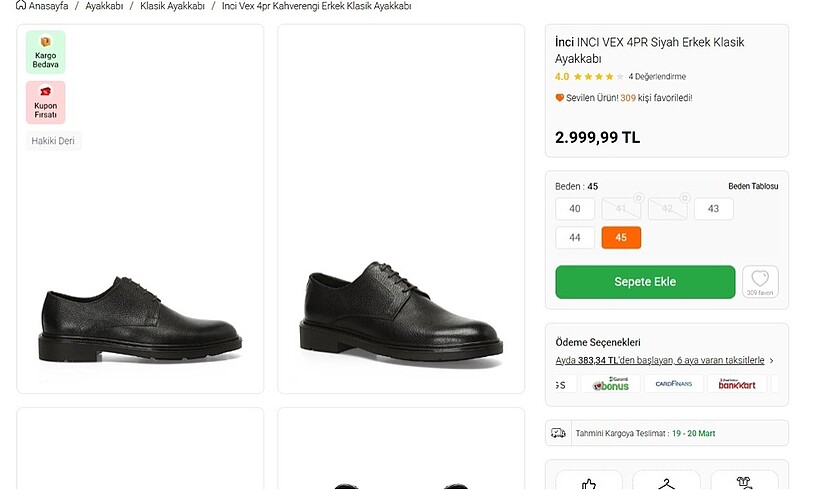This screenshot has height=490, width=817.
Task: Click the Garanti Bonus card logo
Action: tap(611, 384)
